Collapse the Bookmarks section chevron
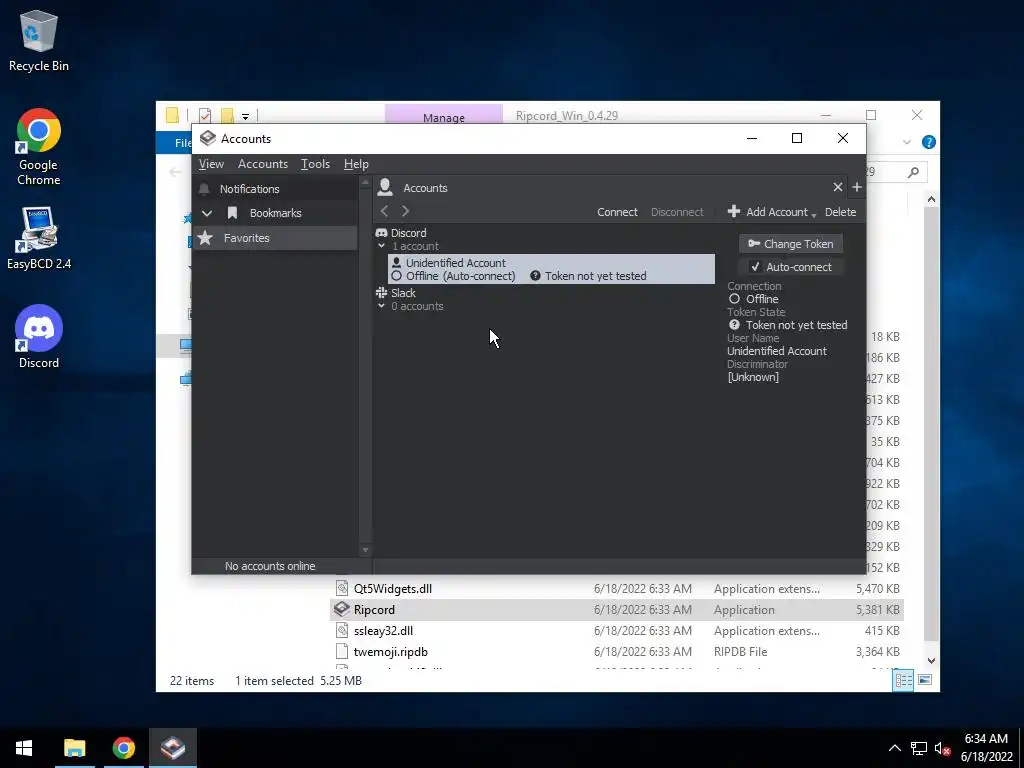 [x=207, y=213]
